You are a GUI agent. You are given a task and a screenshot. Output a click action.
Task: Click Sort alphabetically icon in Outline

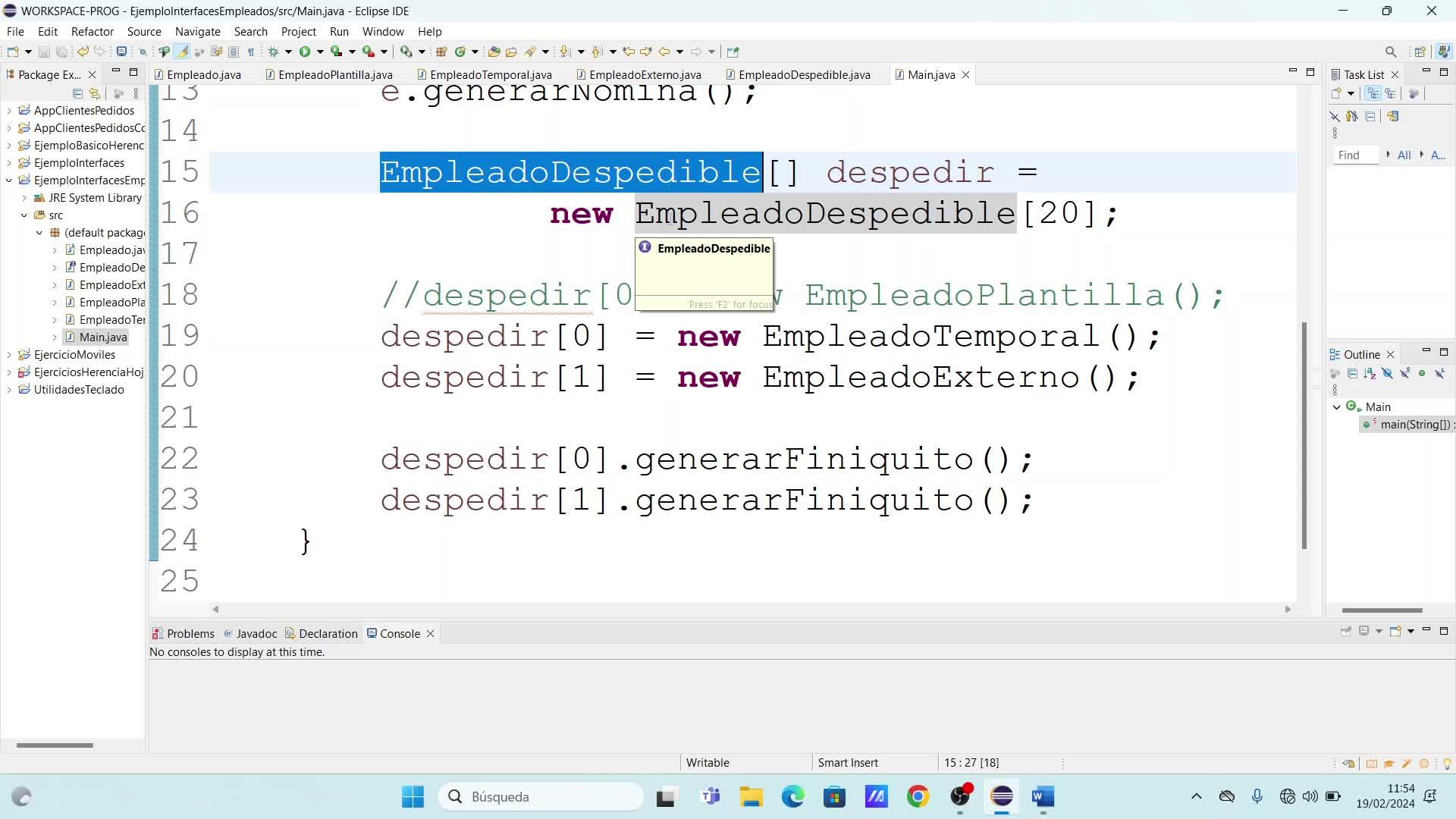click(1370, 374)
